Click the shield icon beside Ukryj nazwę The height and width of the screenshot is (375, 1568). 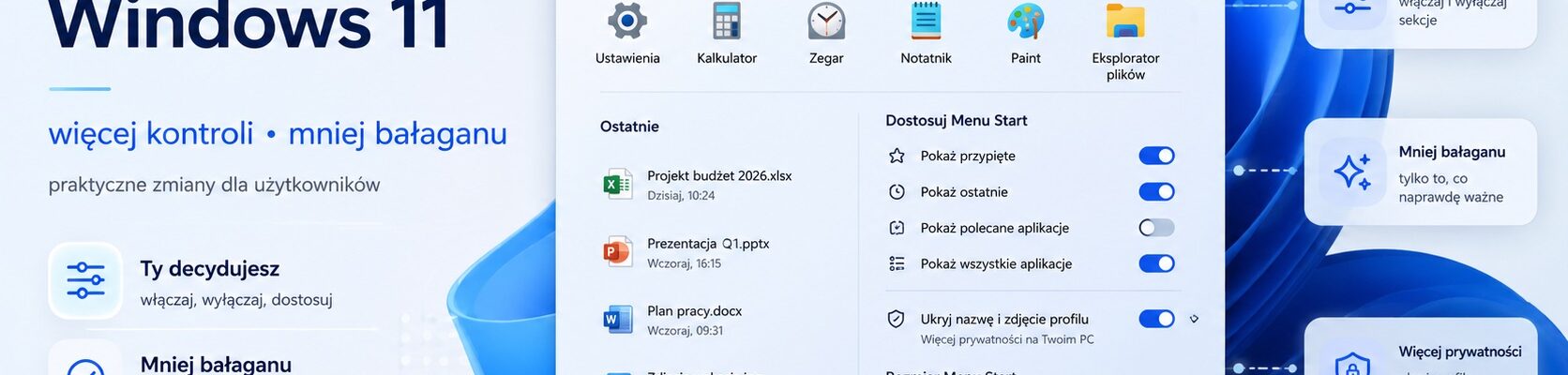pyautogui.click(x=897, y=319)
